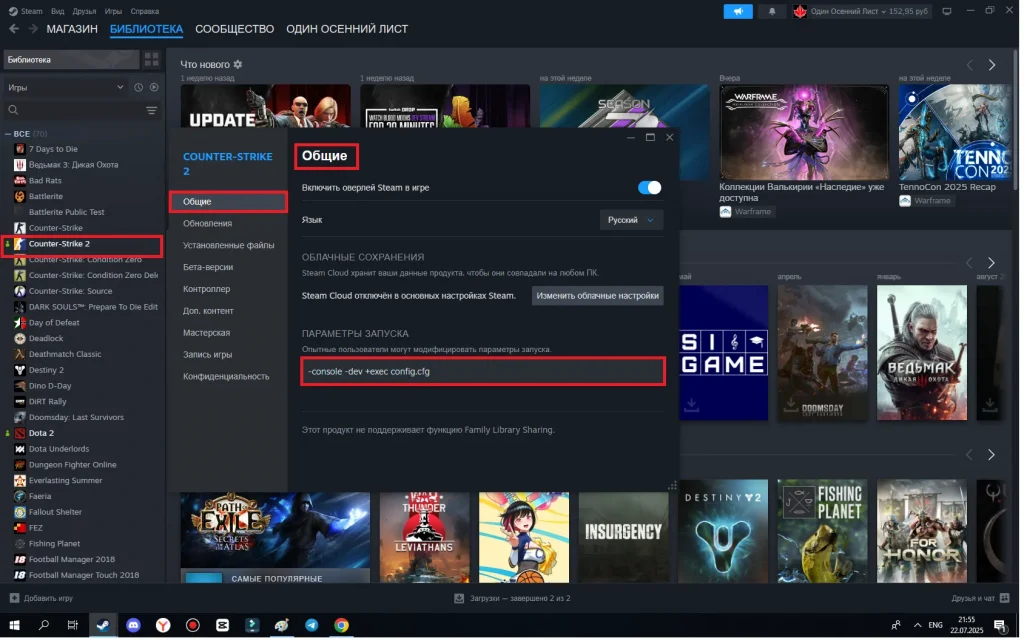Open the For Honor game cover
Screen dimensions: 1024x641
921,531
